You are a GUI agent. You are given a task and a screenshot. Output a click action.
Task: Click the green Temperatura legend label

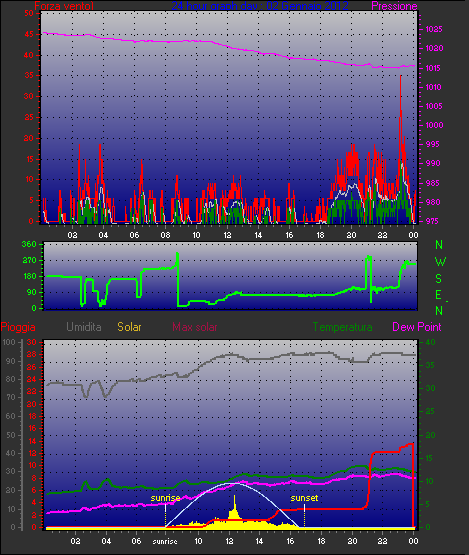[x=342, y=327]
